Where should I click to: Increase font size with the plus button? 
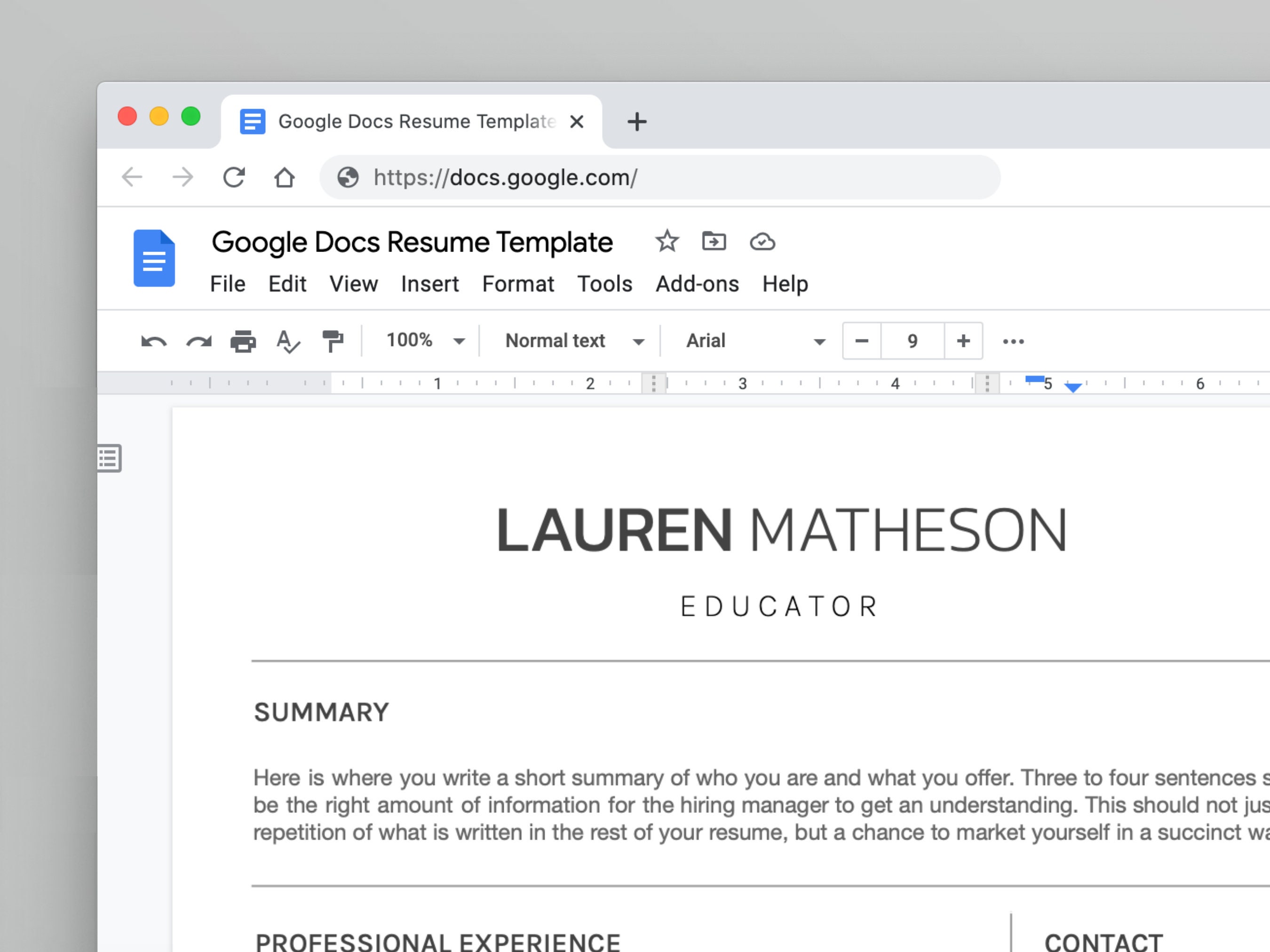pos(963,341)
